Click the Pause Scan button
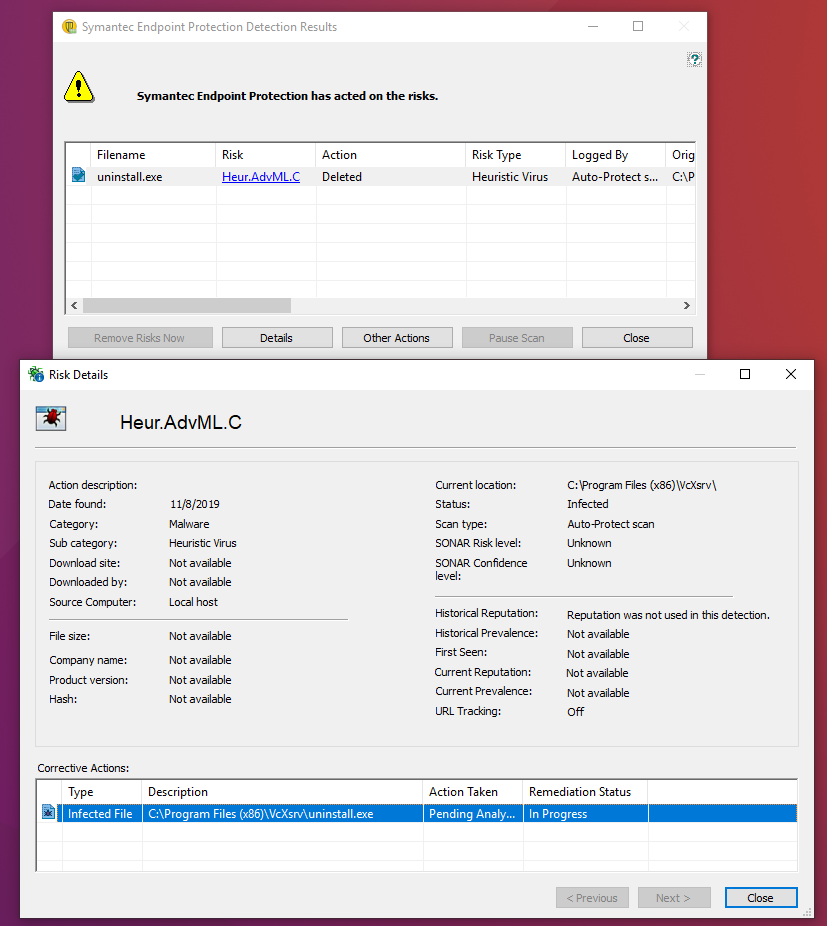The width and height of the screenshot is (827, 926). point(517,338)
